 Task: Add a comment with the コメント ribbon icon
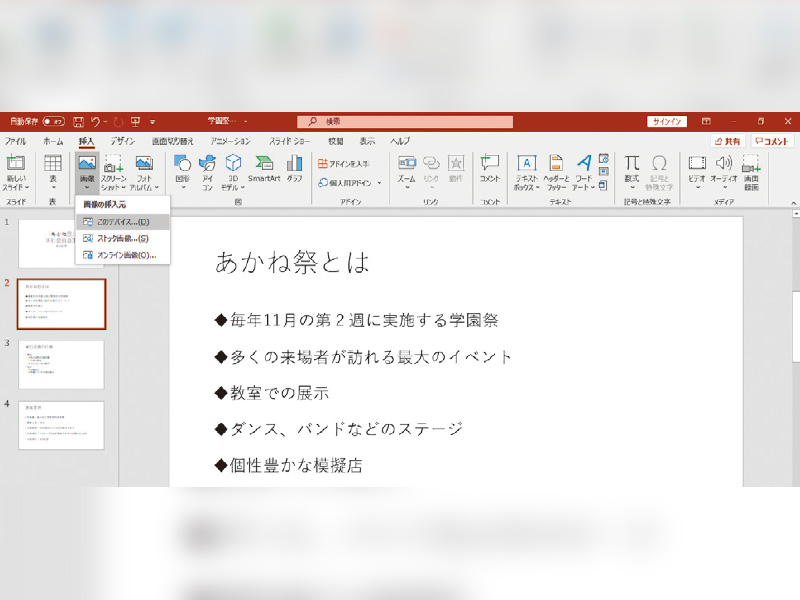click(x=490, y=168)
